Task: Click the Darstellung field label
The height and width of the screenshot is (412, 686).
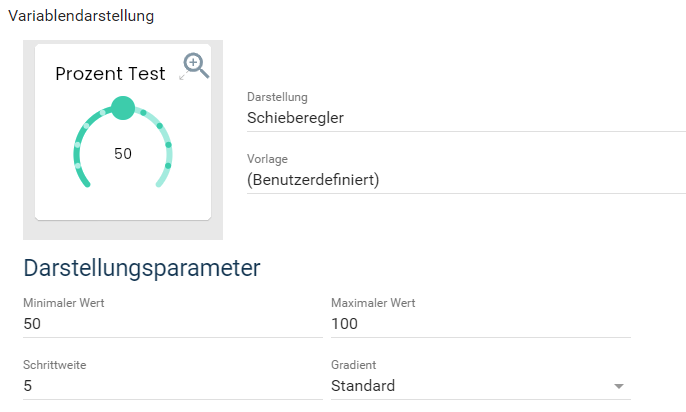Action: [277, 97]
